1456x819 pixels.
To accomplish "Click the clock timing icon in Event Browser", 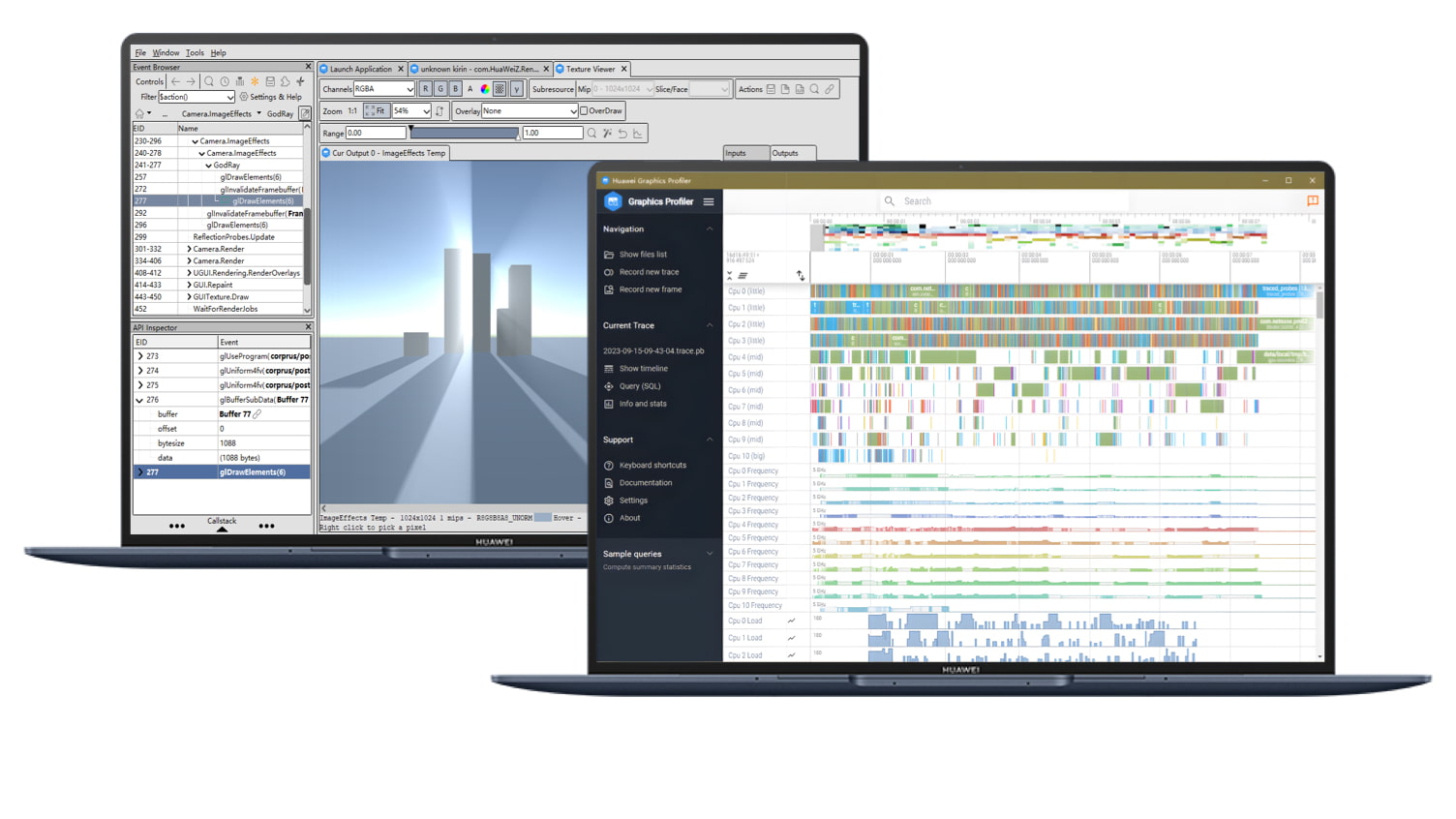I will pyautogui.click(x=225, y=82).
